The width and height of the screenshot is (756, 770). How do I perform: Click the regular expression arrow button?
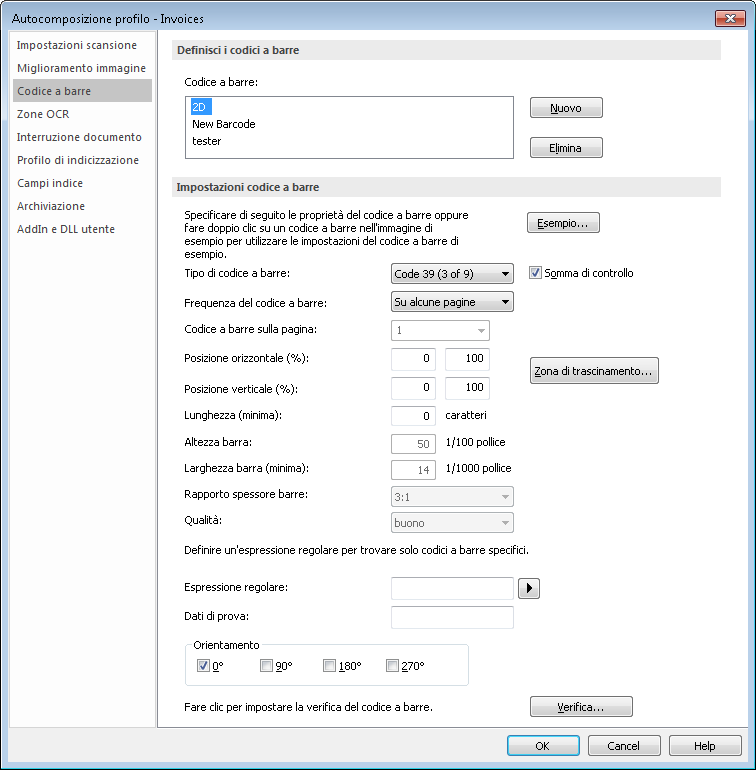(x=530, y=588)
